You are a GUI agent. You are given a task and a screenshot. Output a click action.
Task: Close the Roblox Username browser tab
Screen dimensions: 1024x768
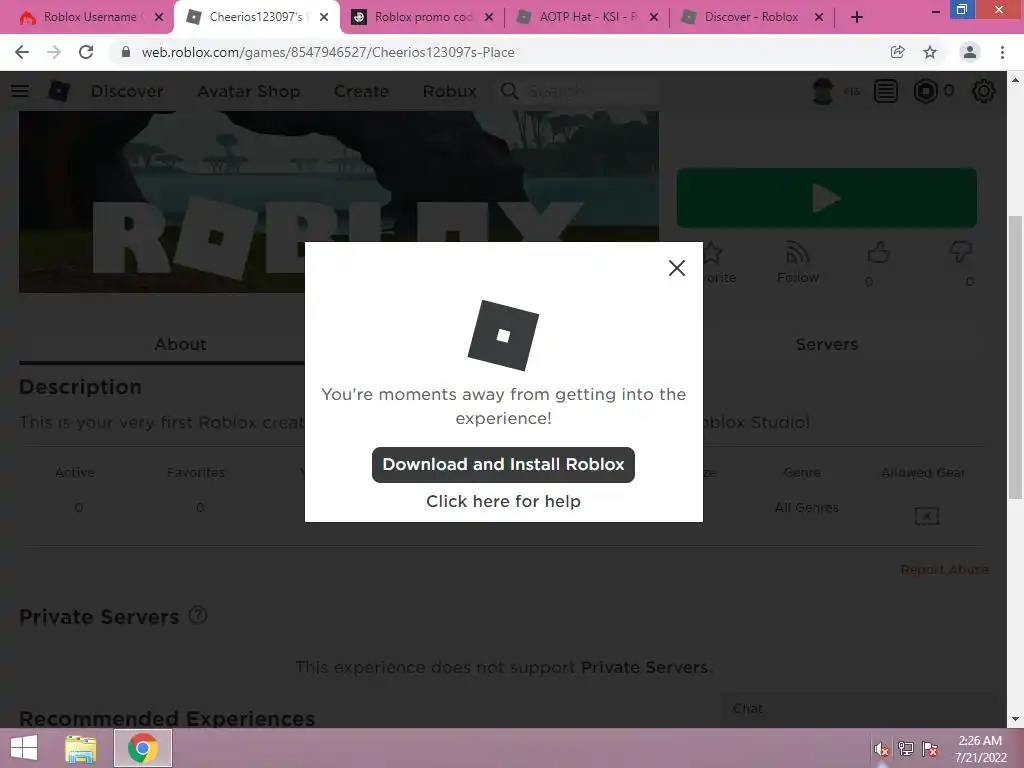point(159,18)
